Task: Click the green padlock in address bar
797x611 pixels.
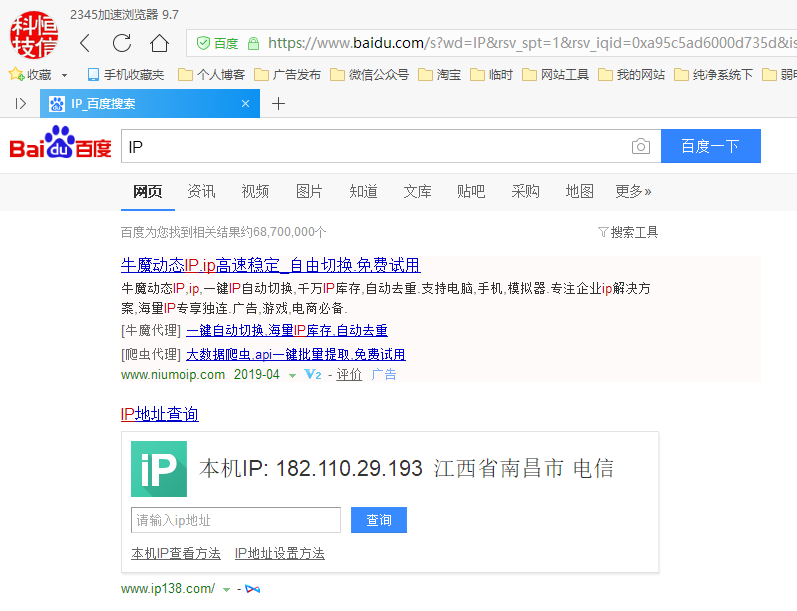Action: (x=253, y=43)
